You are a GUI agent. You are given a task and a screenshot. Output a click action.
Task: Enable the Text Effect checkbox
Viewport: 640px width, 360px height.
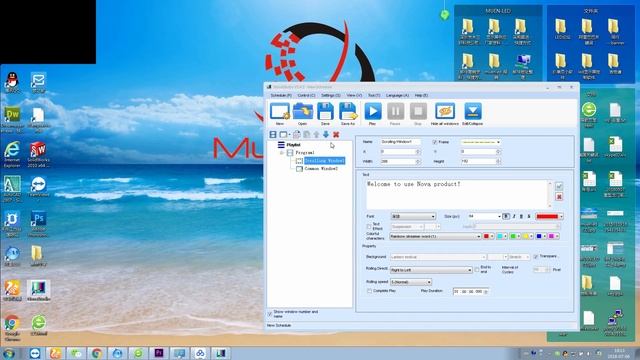click(x=369, y=227)
